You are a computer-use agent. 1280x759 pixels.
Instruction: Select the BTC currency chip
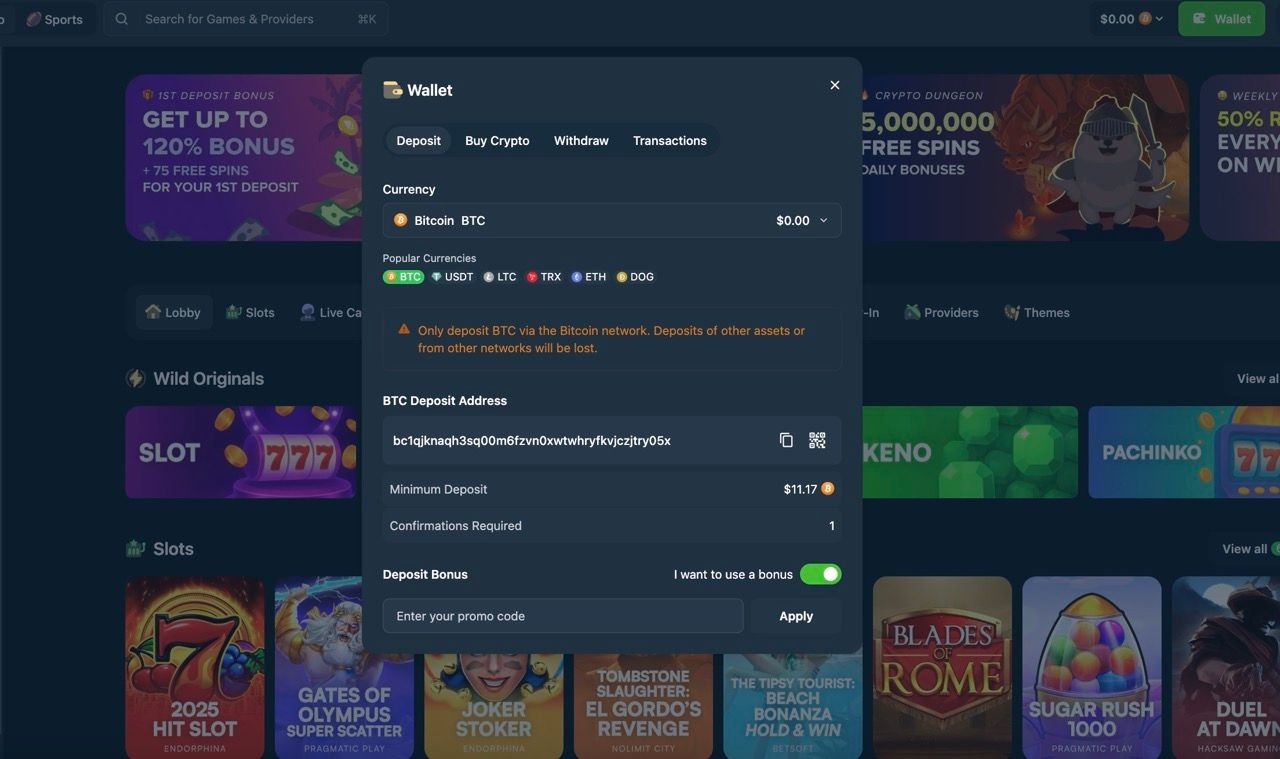click(x=403, y=277)
